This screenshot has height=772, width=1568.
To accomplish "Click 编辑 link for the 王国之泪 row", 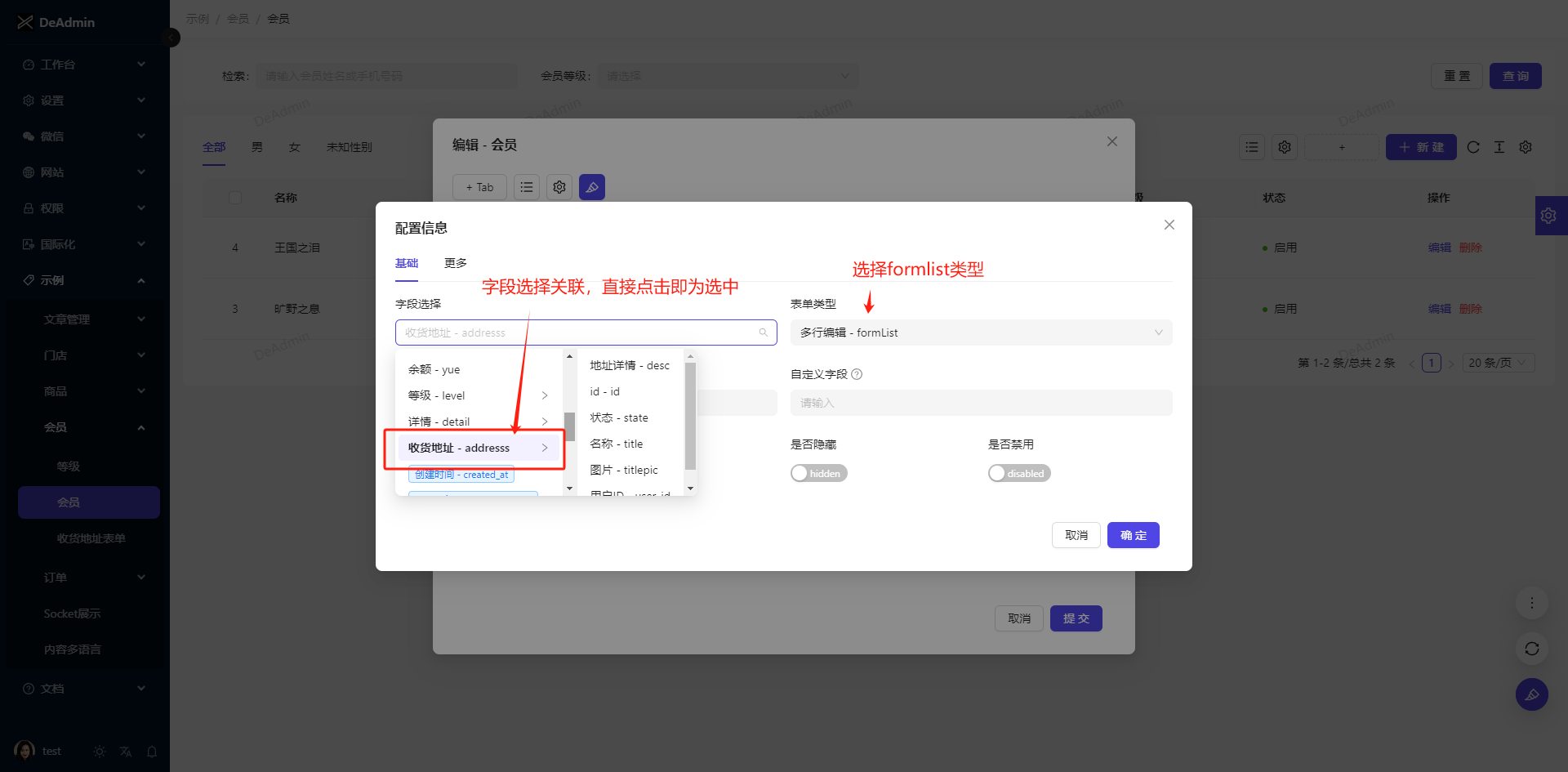I will [x=1440, y=248].
